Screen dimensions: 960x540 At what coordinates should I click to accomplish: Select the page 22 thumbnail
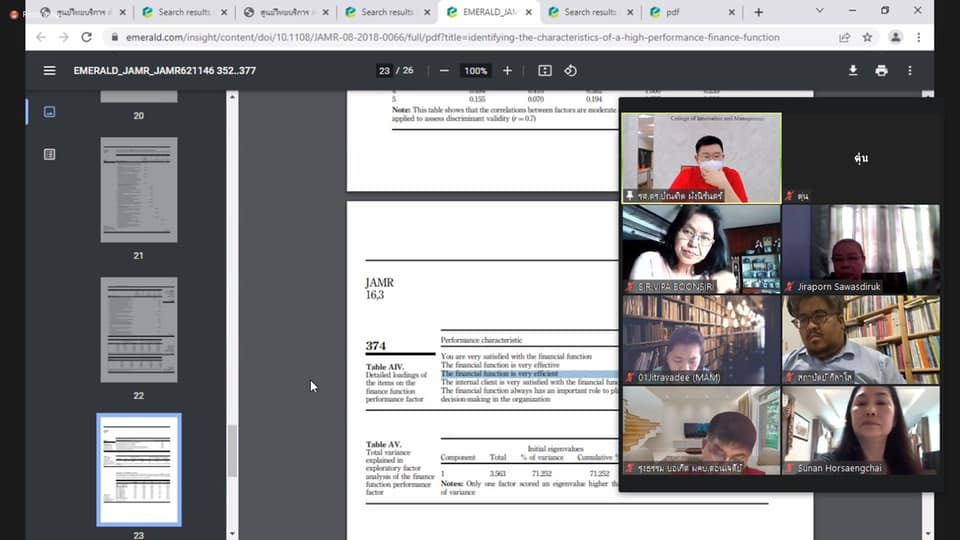click(138, 330)
